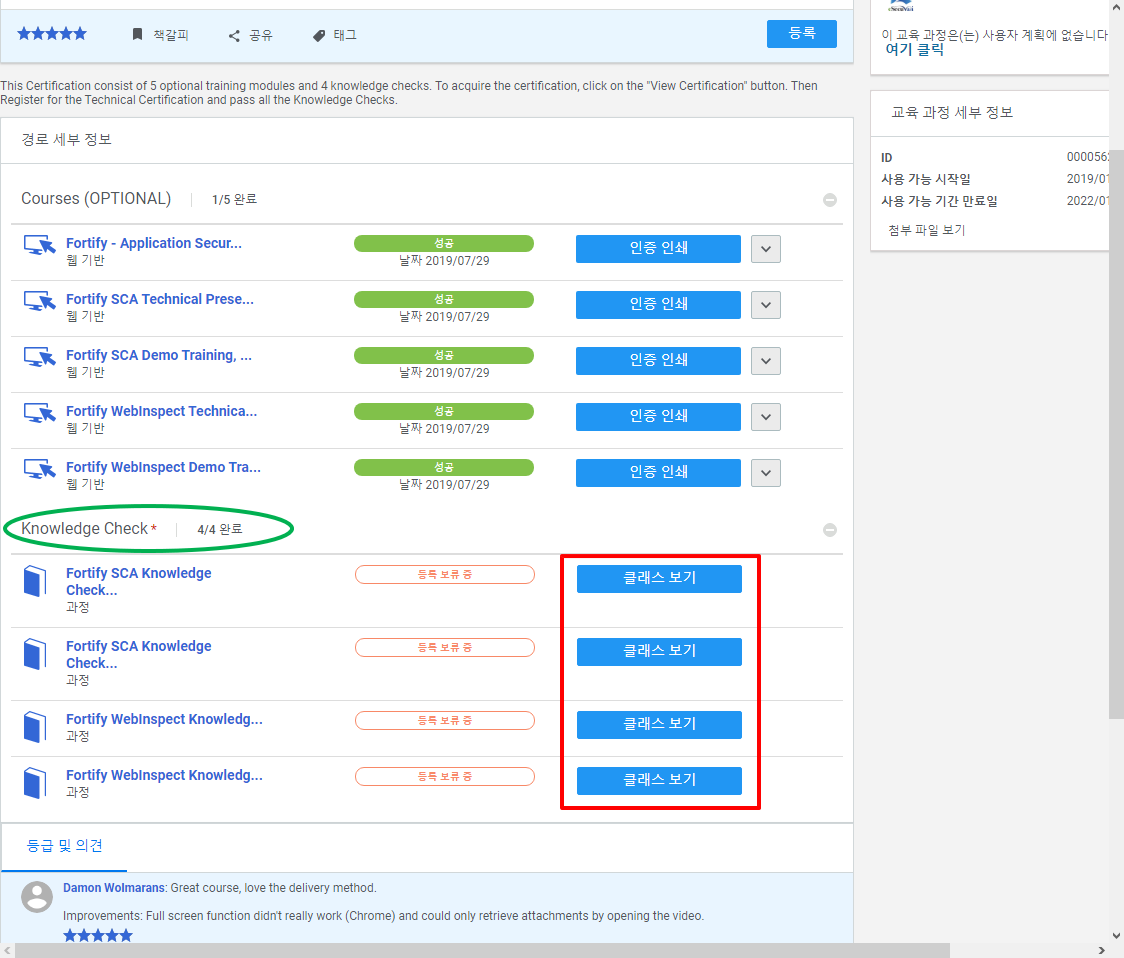The image size is (1124, 958).
Task: Click 인증 인쇄 for Fortify SCA Technical Prese...
Action: (x=658, y=305)
